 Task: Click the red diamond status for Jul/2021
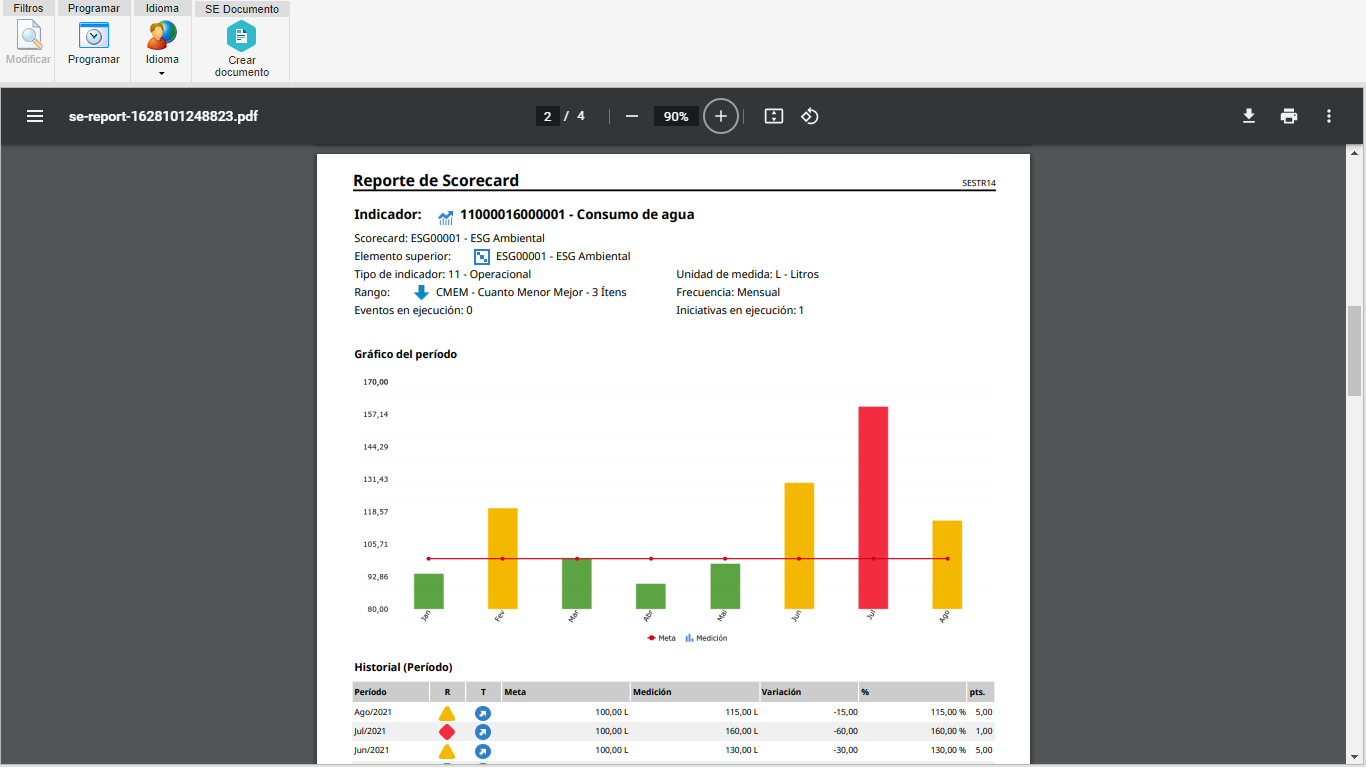pos(447,732)
